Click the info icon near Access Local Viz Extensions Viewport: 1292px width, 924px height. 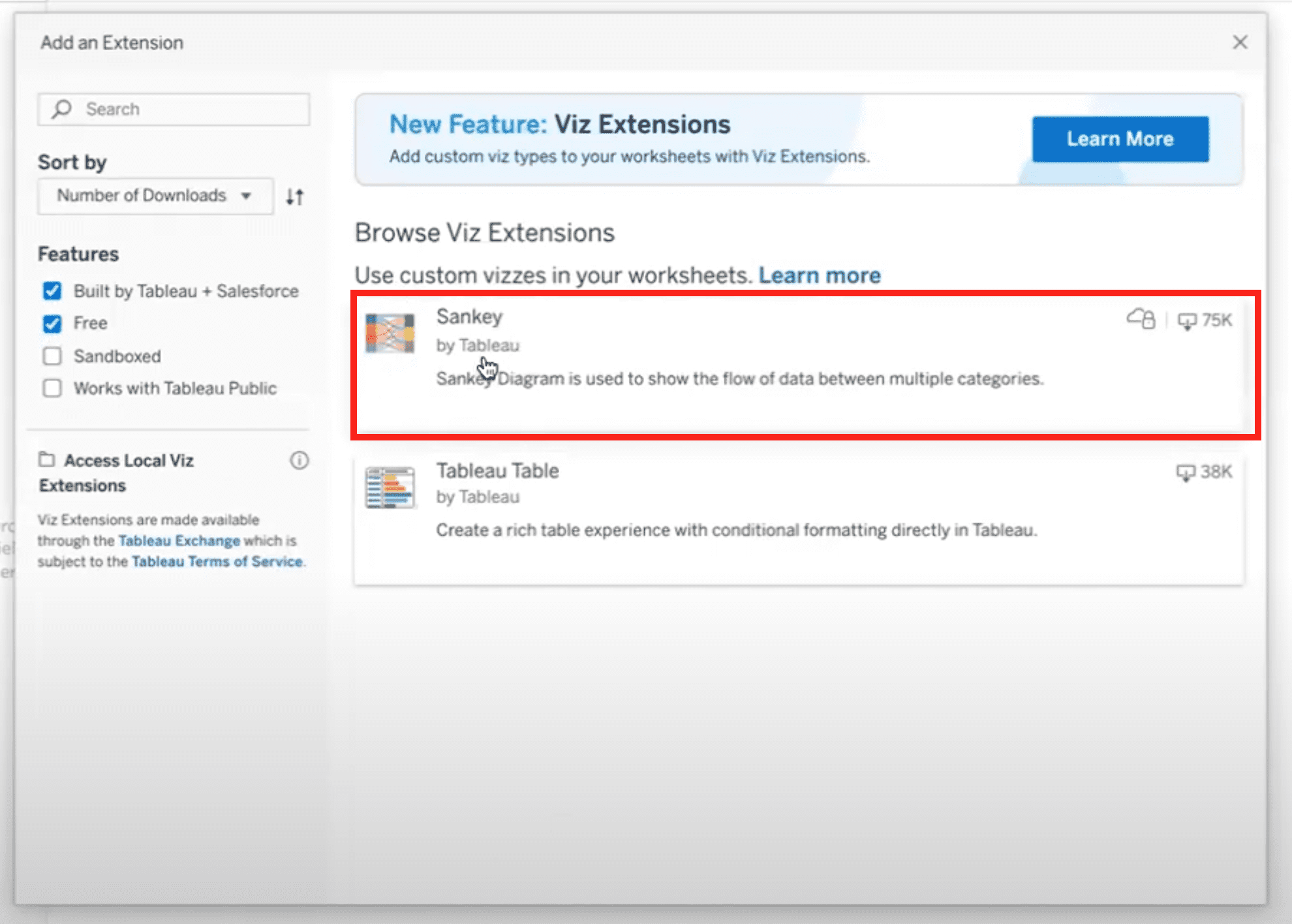pos(300,461)
